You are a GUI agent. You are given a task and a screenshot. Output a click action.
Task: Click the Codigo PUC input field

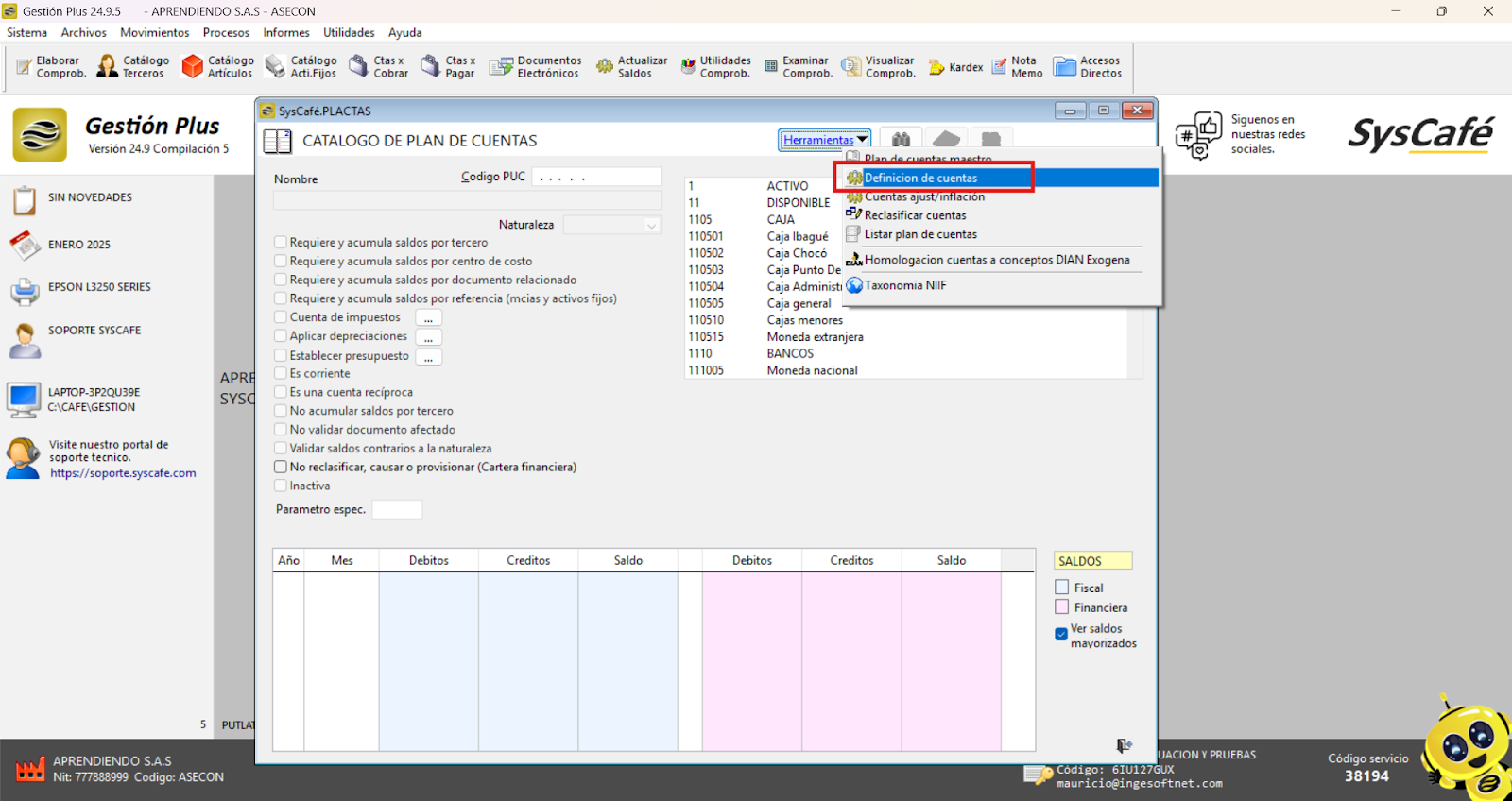596,177
